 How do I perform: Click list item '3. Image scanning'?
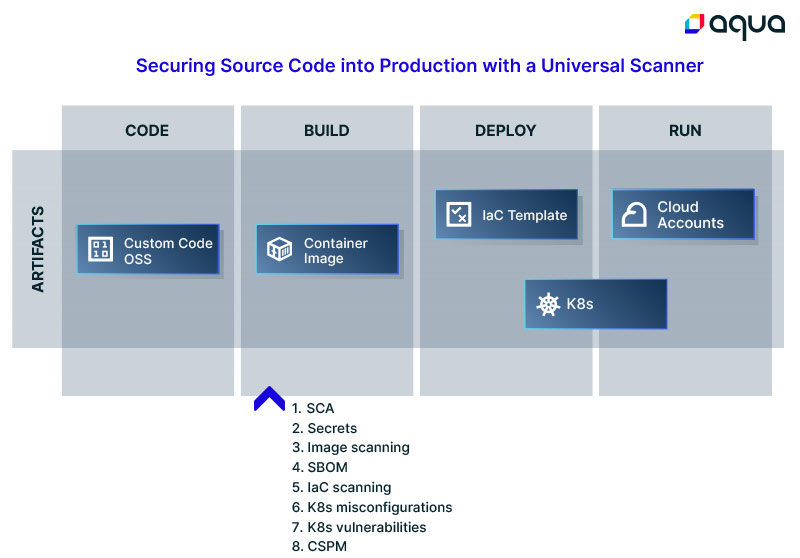pos(351,448)
